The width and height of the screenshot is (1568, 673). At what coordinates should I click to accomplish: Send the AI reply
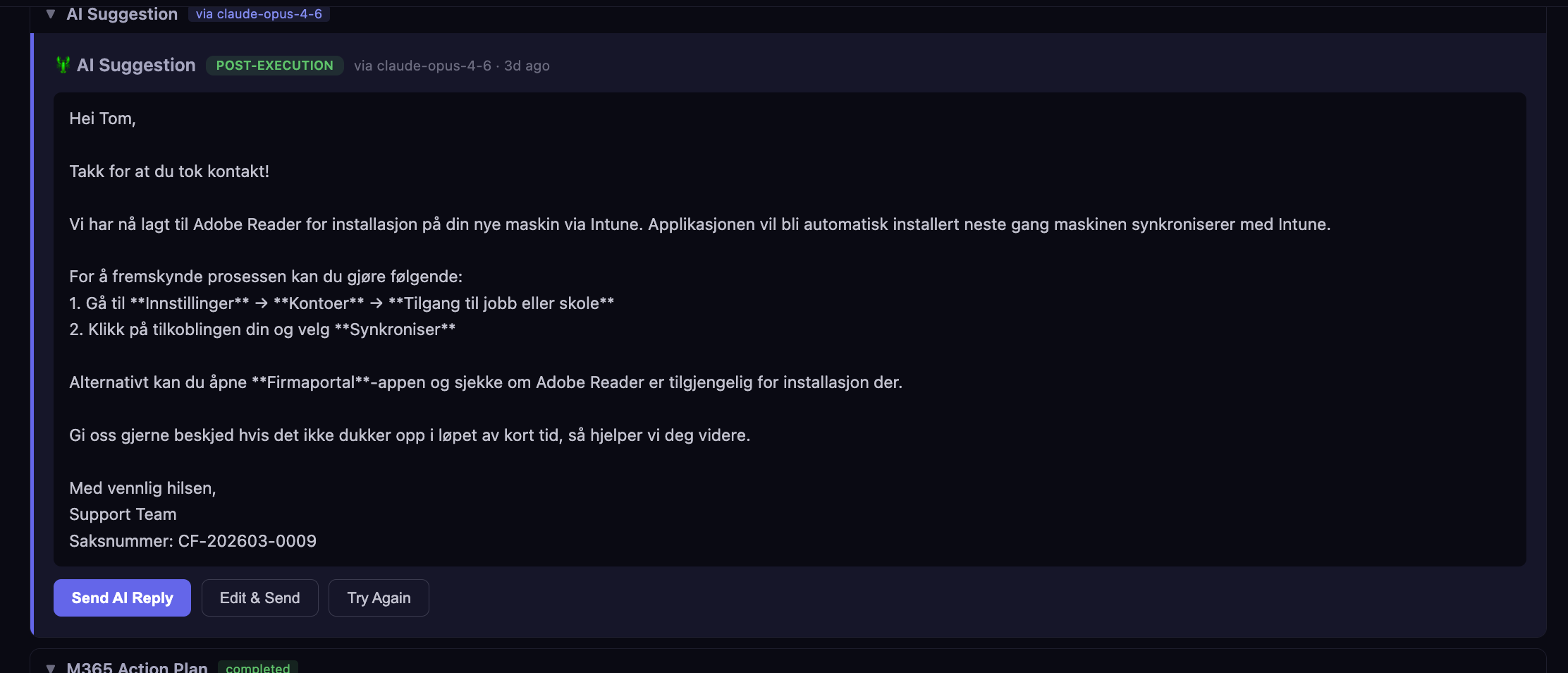point(121,598)
